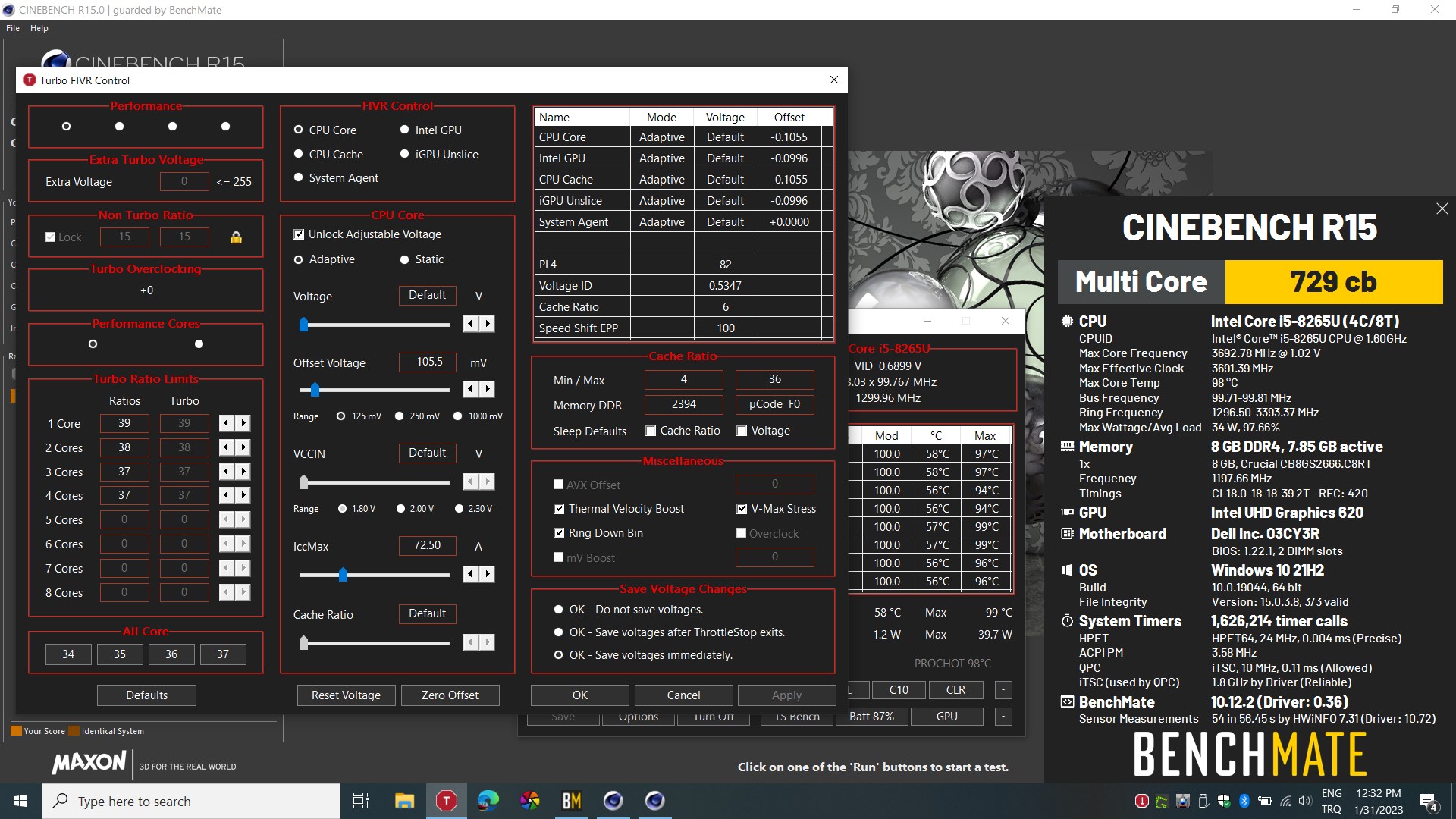Image resolution: width=1456 pixels, height=819 pixels.
Task: Click the padlock icon in Non Turbo Ratio
Action: 236,237
